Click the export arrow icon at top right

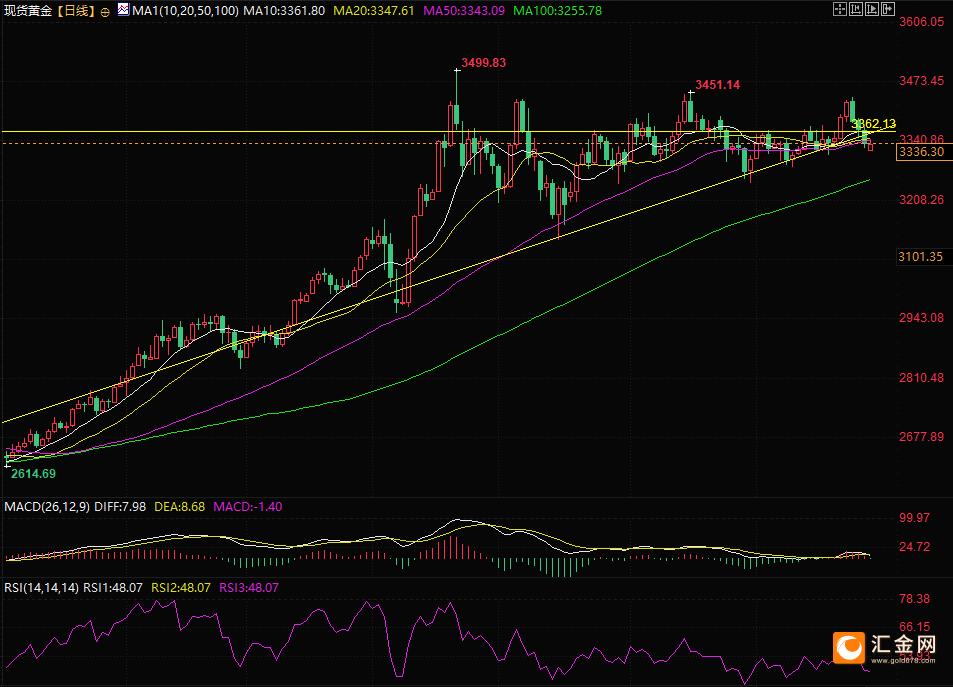pyautogui.click(x=887, y=9)
